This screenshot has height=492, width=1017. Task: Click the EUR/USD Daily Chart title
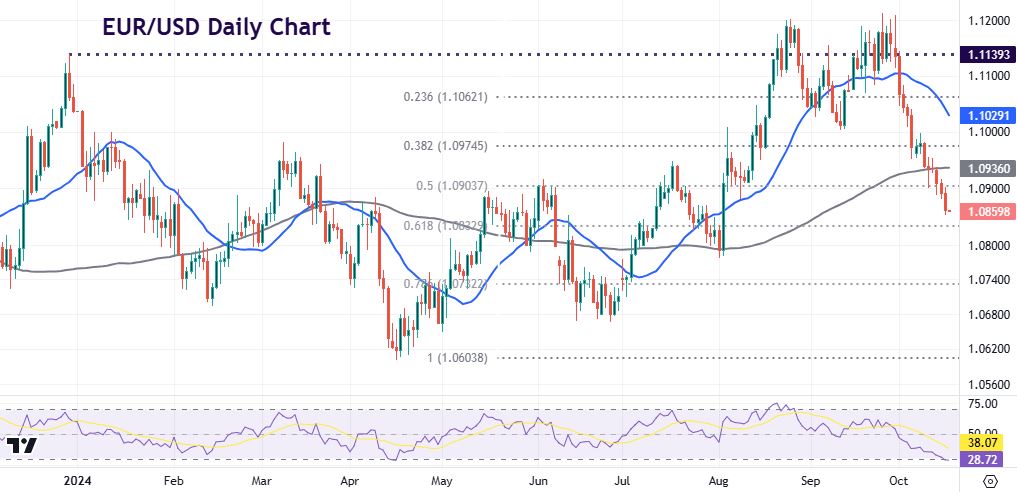[215, 27]
